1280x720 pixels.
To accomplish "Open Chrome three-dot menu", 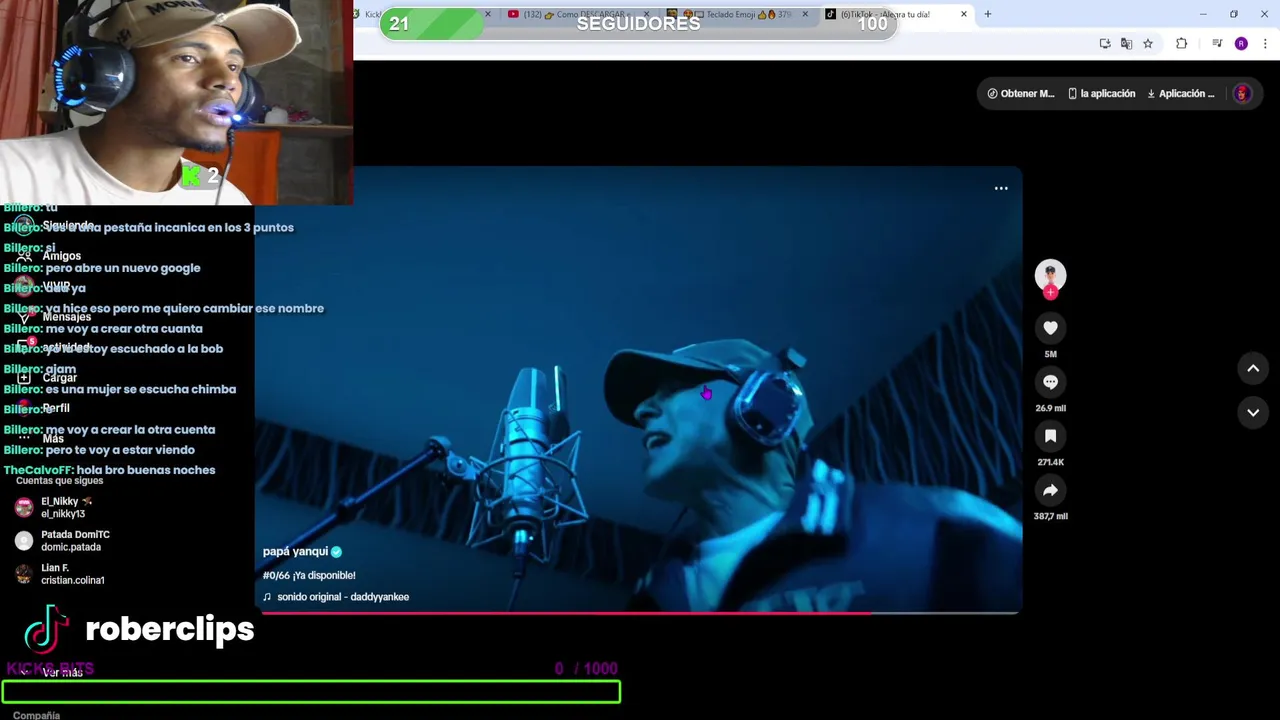I will 1265,44.
